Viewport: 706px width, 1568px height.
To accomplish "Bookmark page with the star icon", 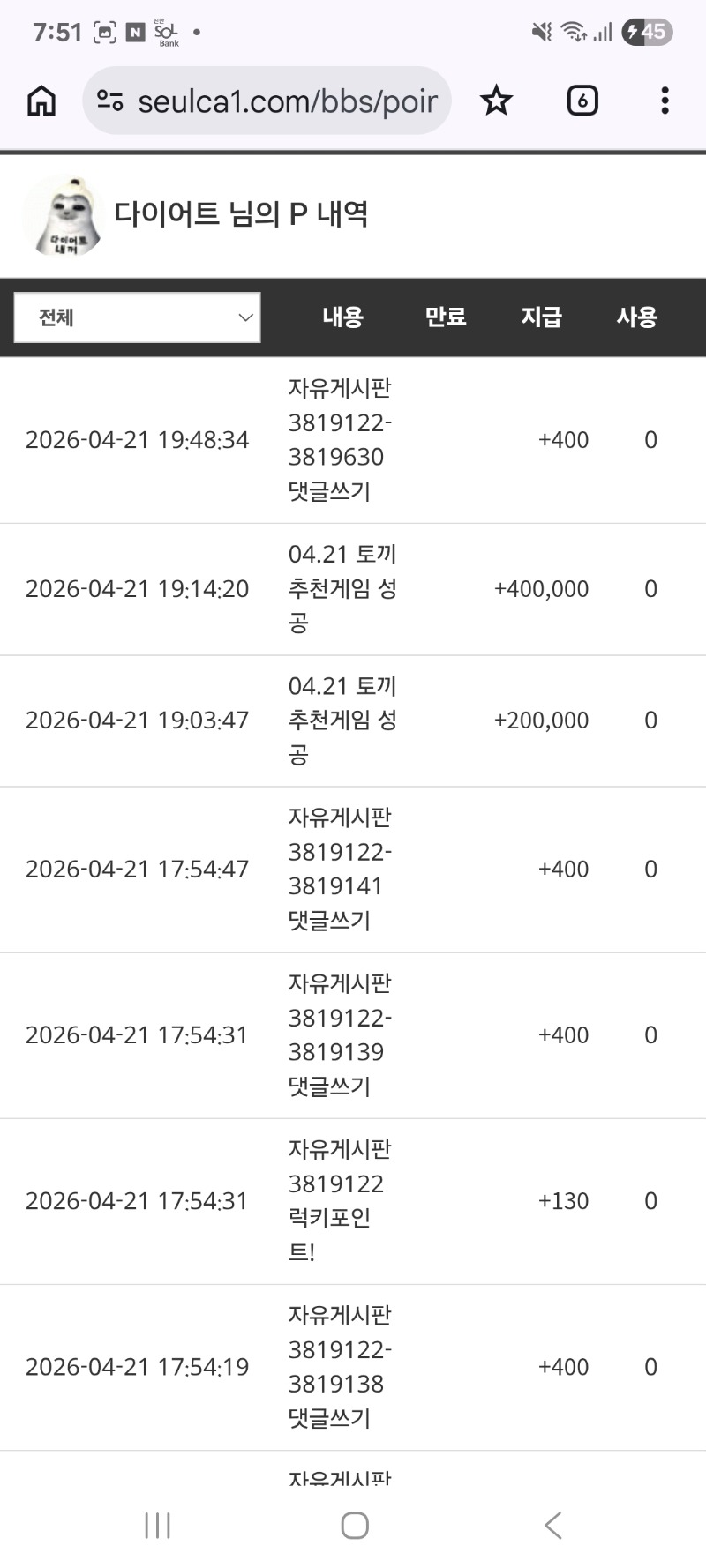I will (496, 101).
